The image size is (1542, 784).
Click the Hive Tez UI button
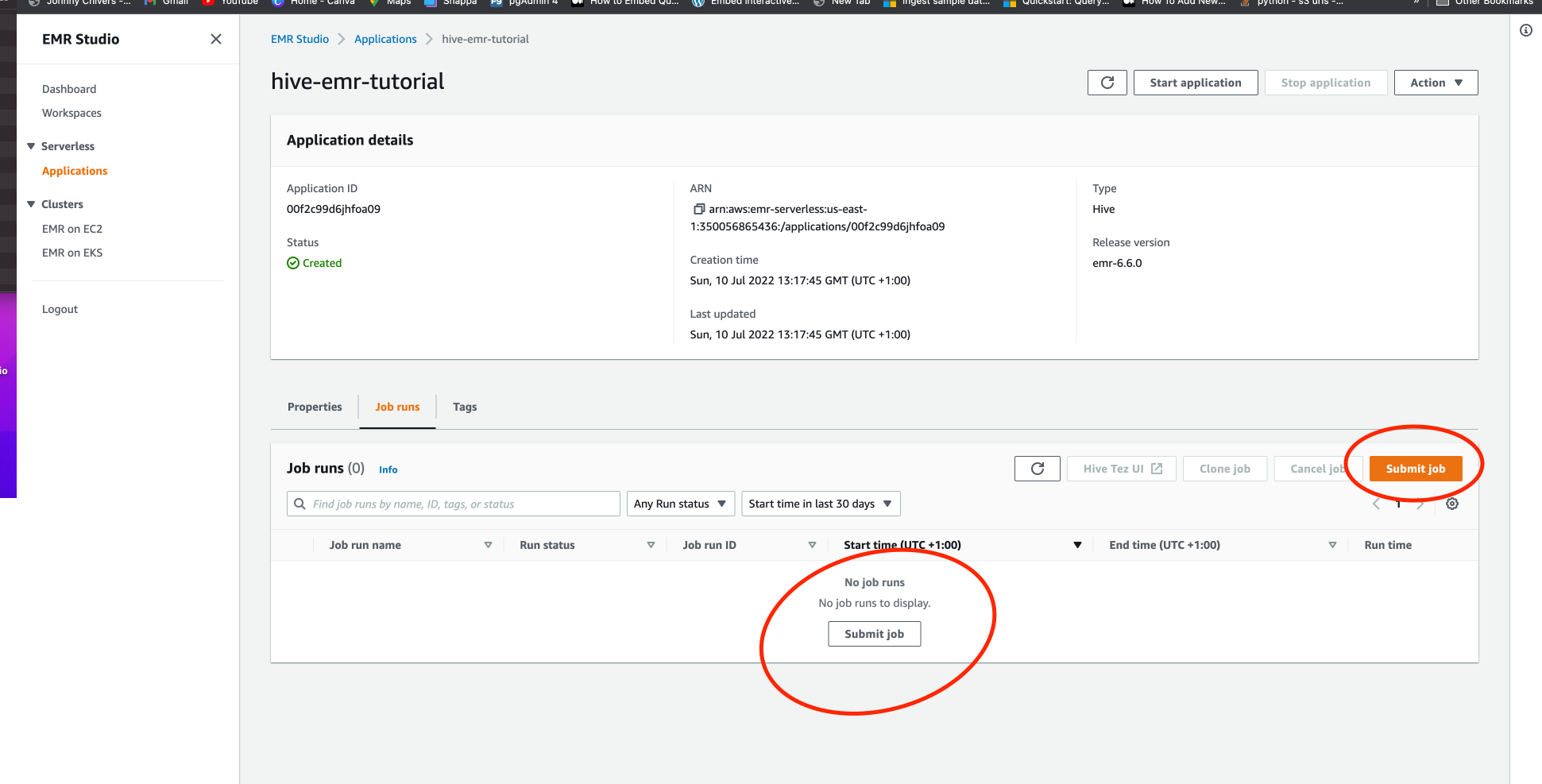1121,469
